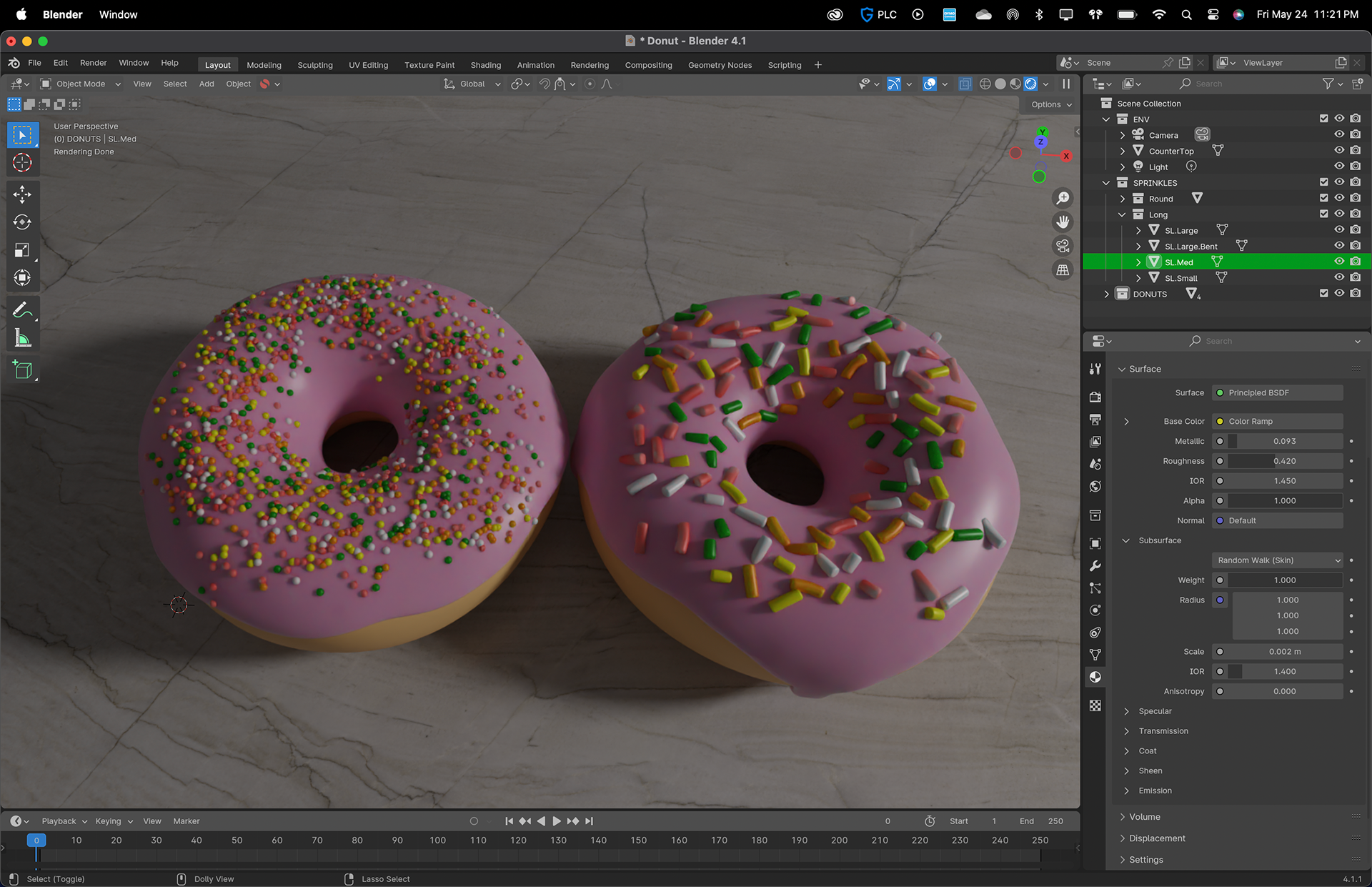1372x887 pixels.
Task: Open the Object Mode dropdown
Action: tap(81, 84)
